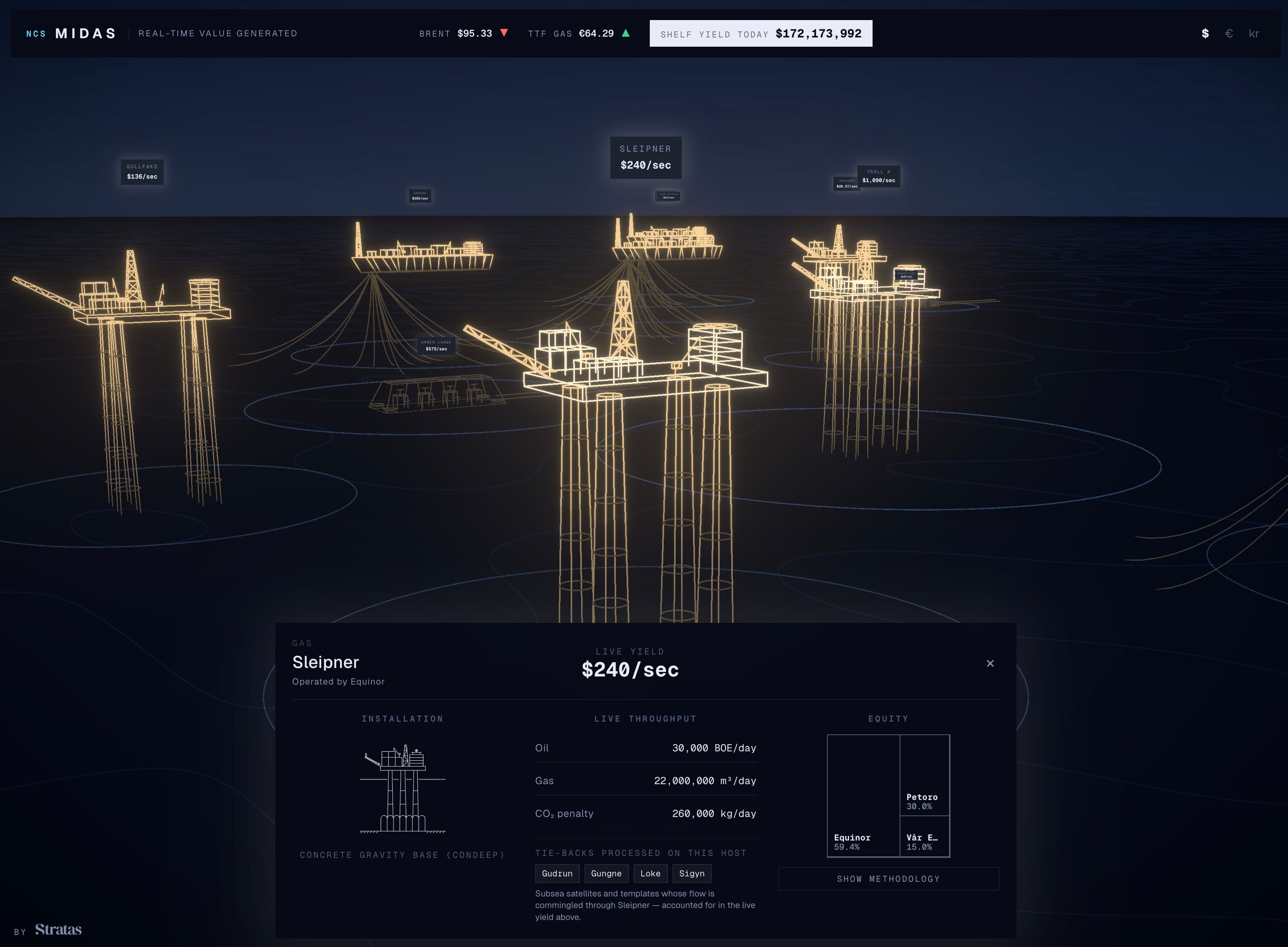
Task: Click the Equinor 59.4% equity block
Action: click(x=864, y=796)
